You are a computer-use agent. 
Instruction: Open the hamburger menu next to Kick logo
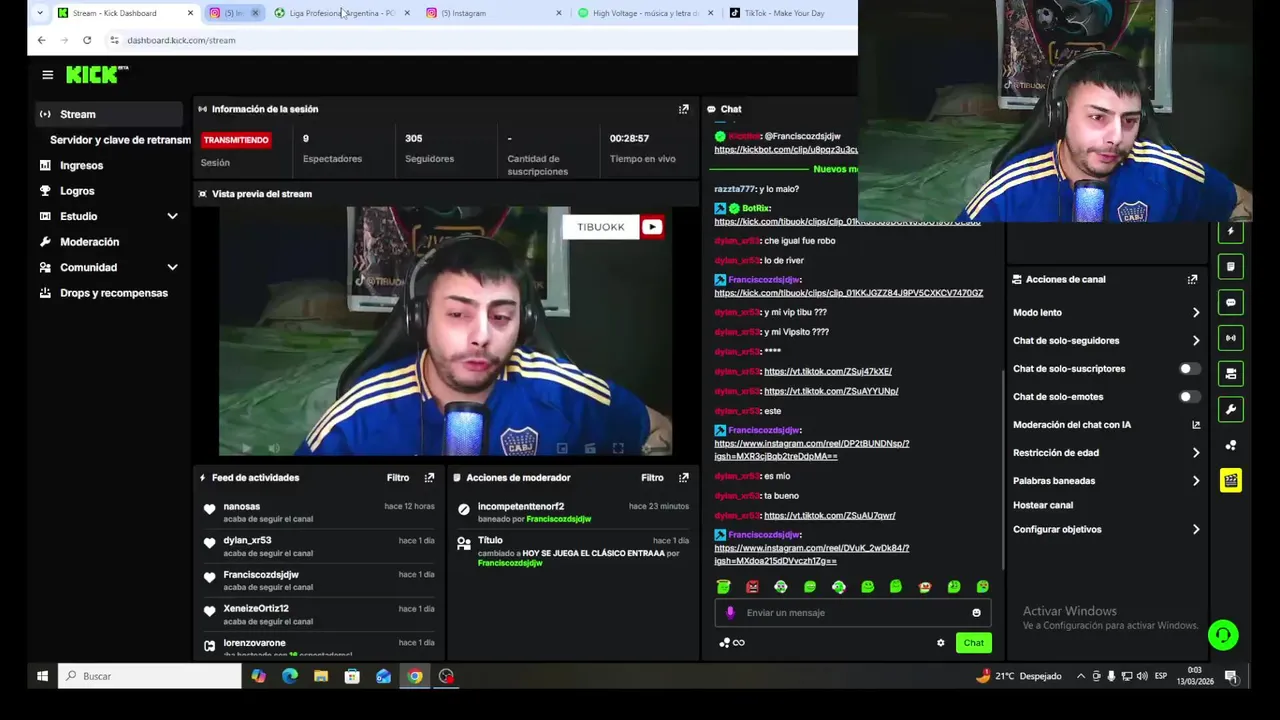(x=47, y=75)
